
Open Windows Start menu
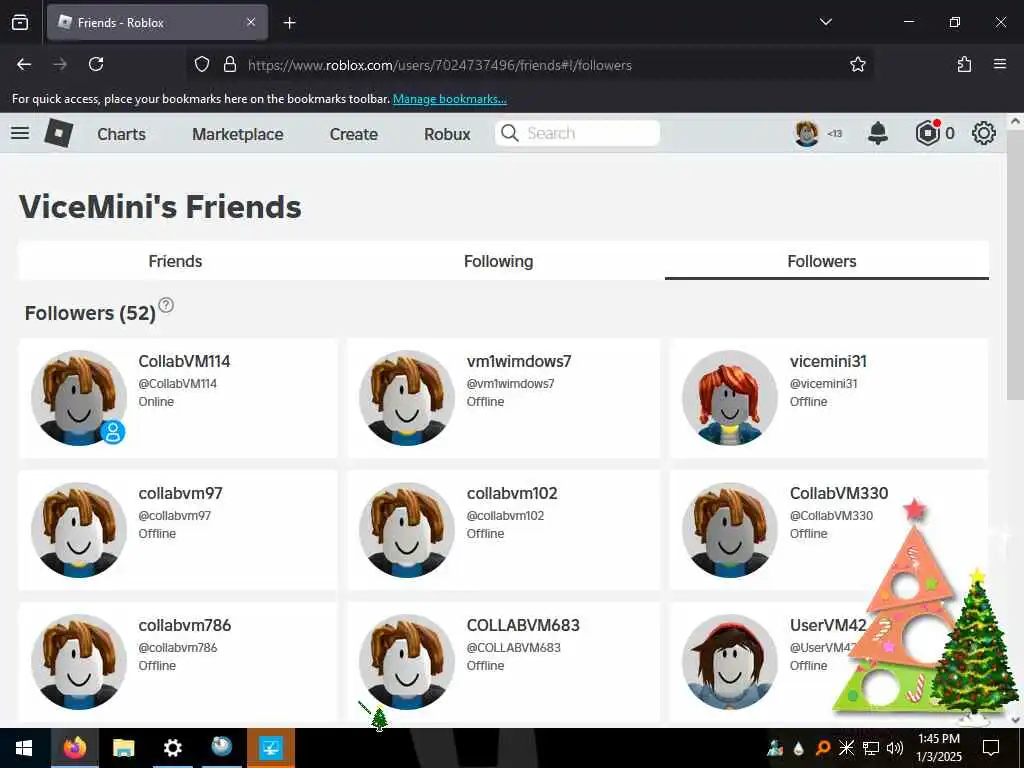(x=24, y=748)
